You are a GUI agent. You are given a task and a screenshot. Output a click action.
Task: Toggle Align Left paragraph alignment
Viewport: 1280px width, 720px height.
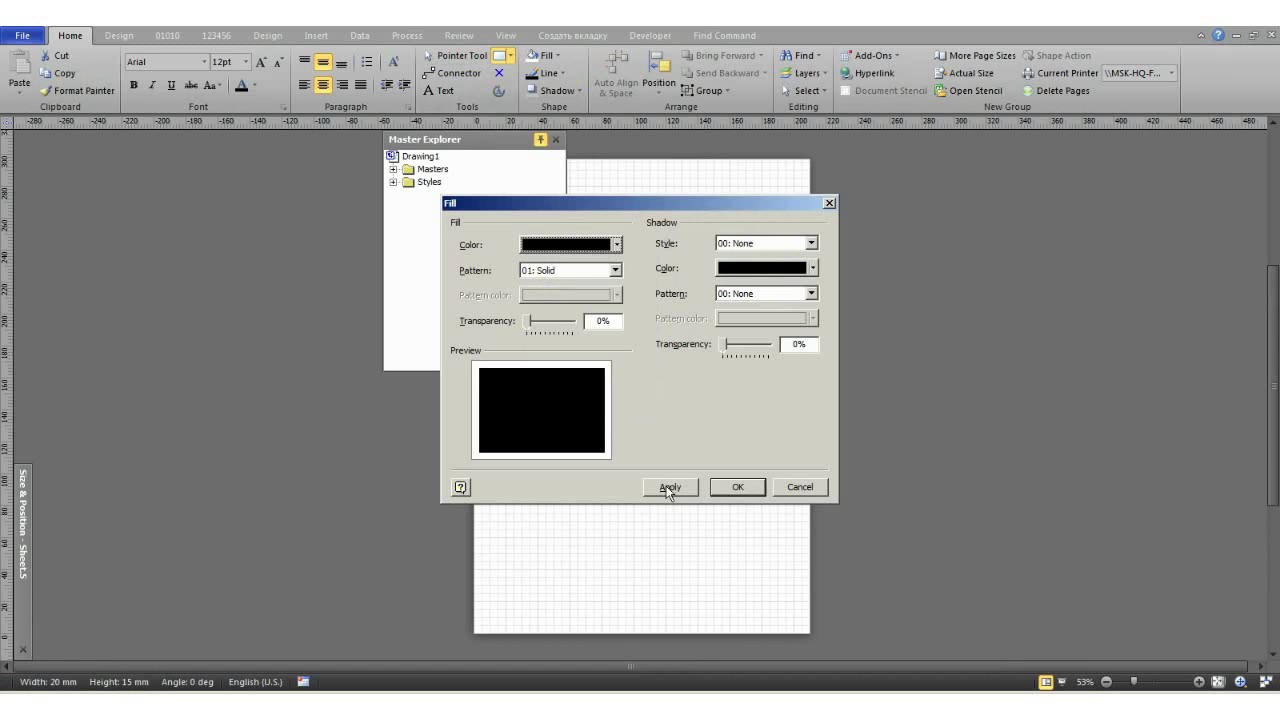305,85
